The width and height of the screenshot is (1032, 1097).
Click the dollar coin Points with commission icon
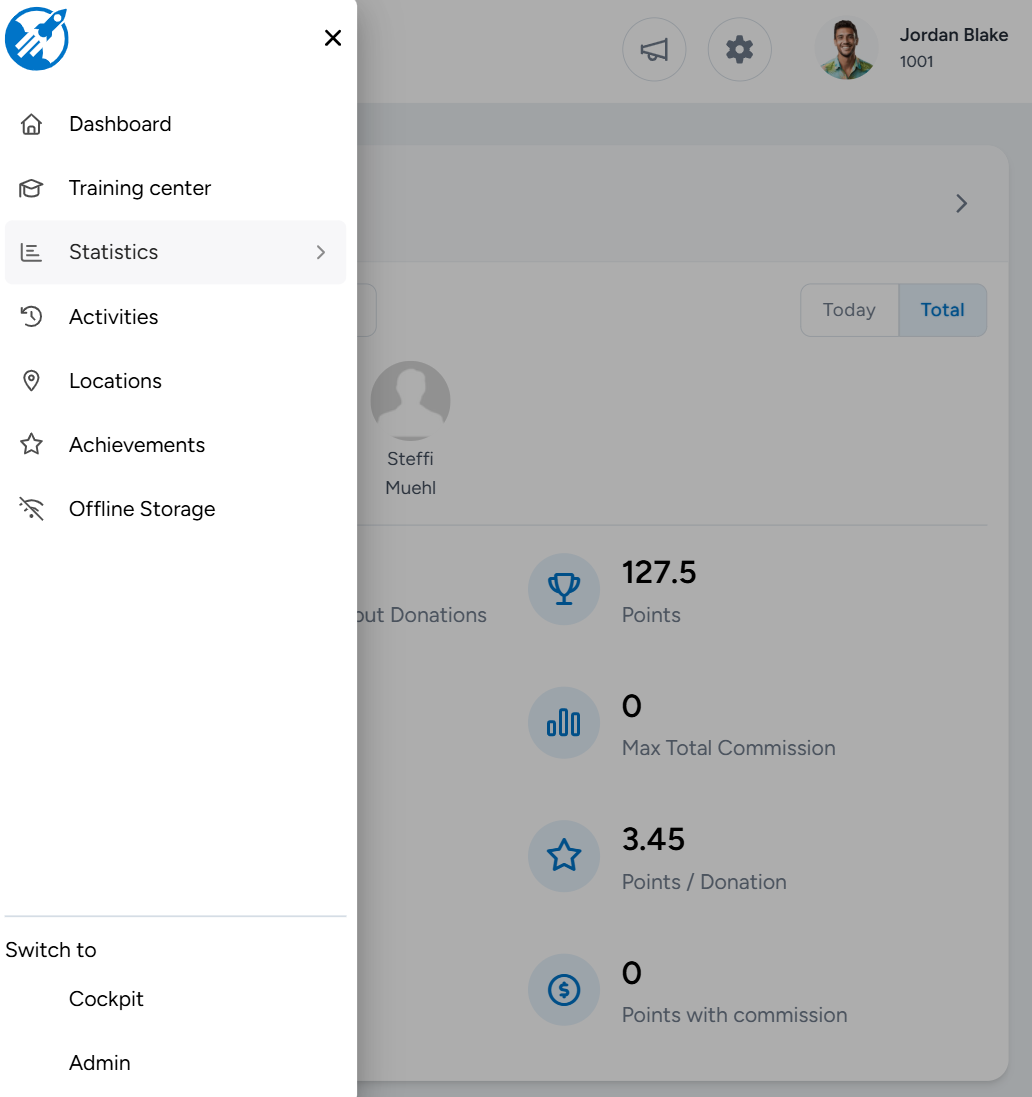pos(564,989)
